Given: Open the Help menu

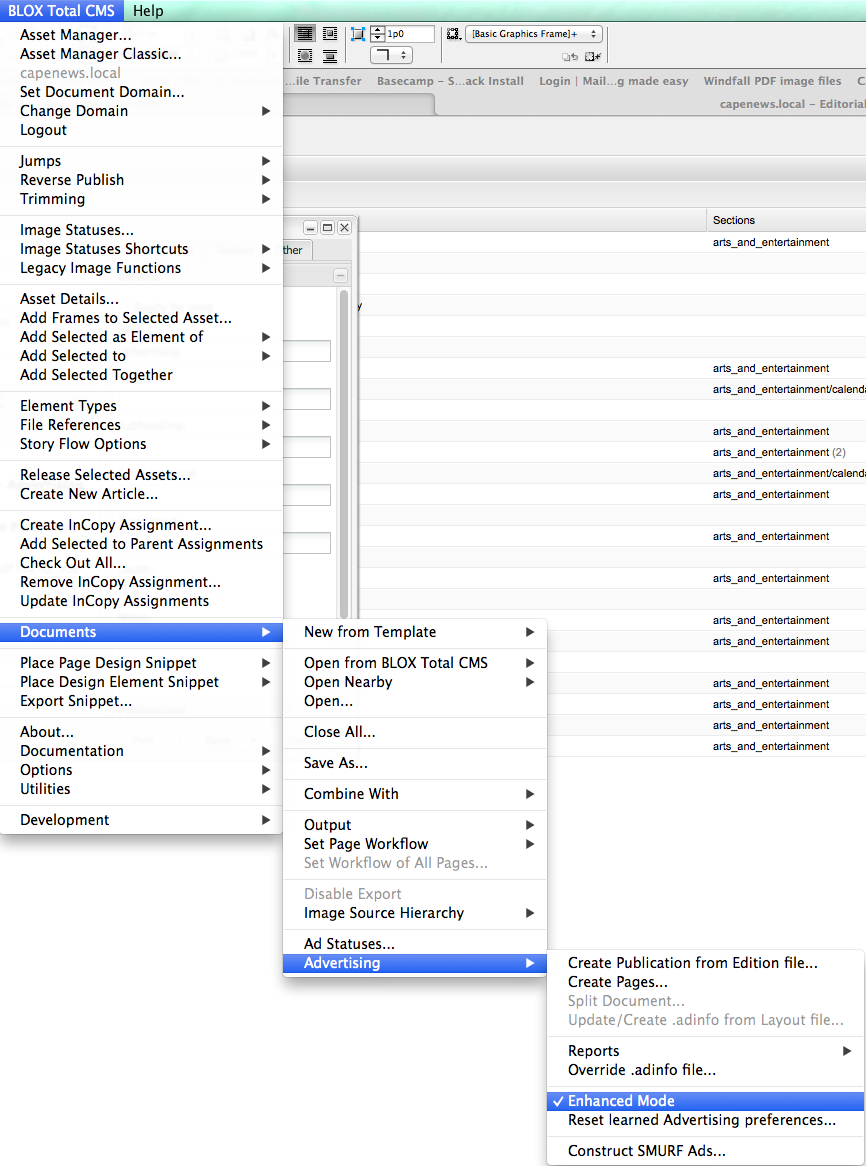Looking at the screenshot, I should tap(148, 10).
